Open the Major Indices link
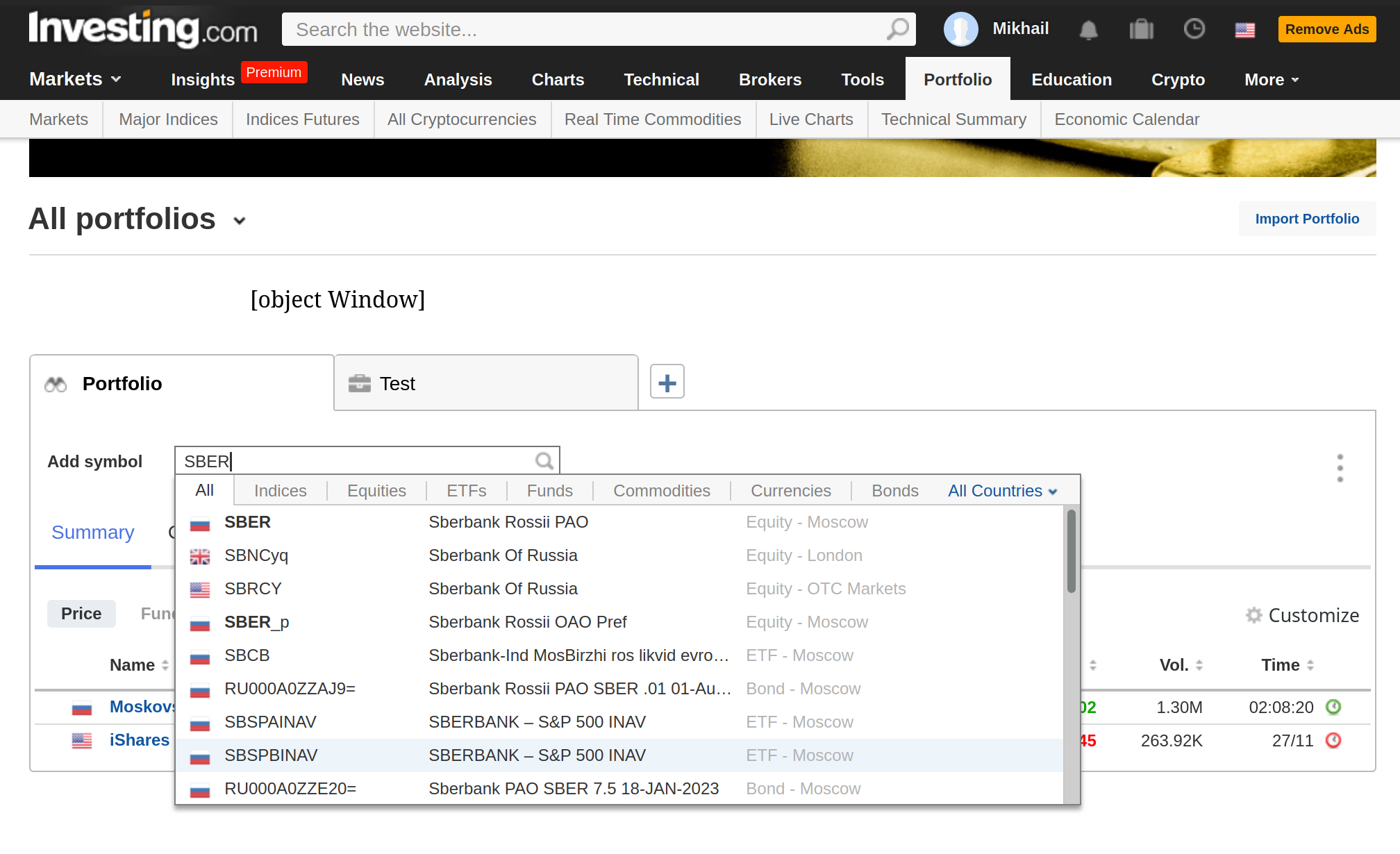 click(168, 119)
